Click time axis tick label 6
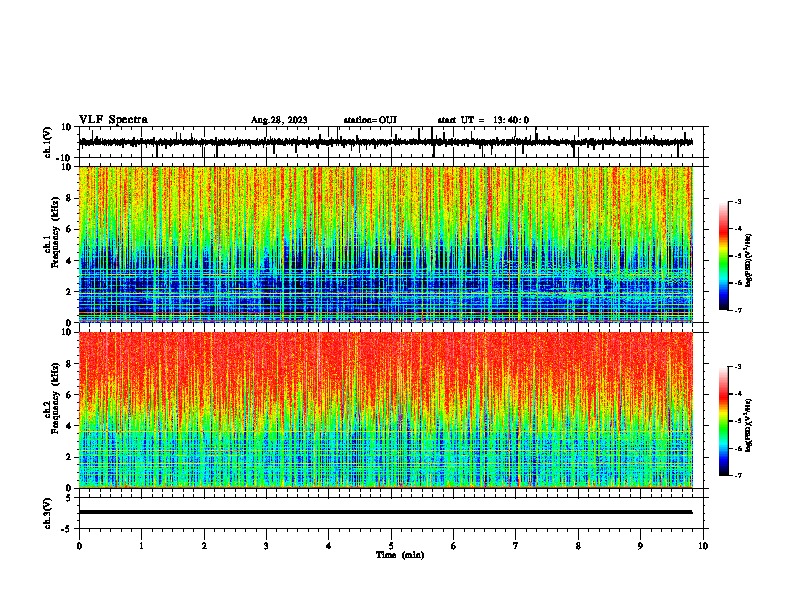 point(454,546)
